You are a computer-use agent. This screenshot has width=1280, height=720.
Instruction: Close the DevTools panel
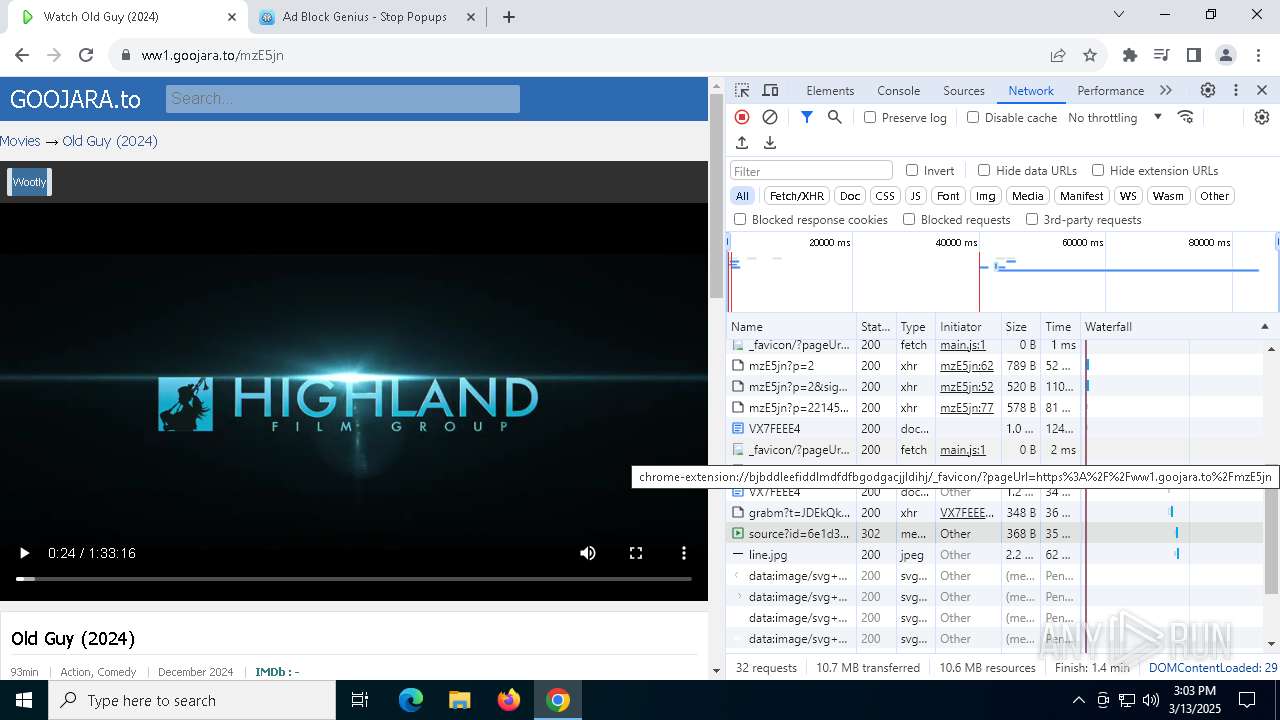pos(1262,90)
